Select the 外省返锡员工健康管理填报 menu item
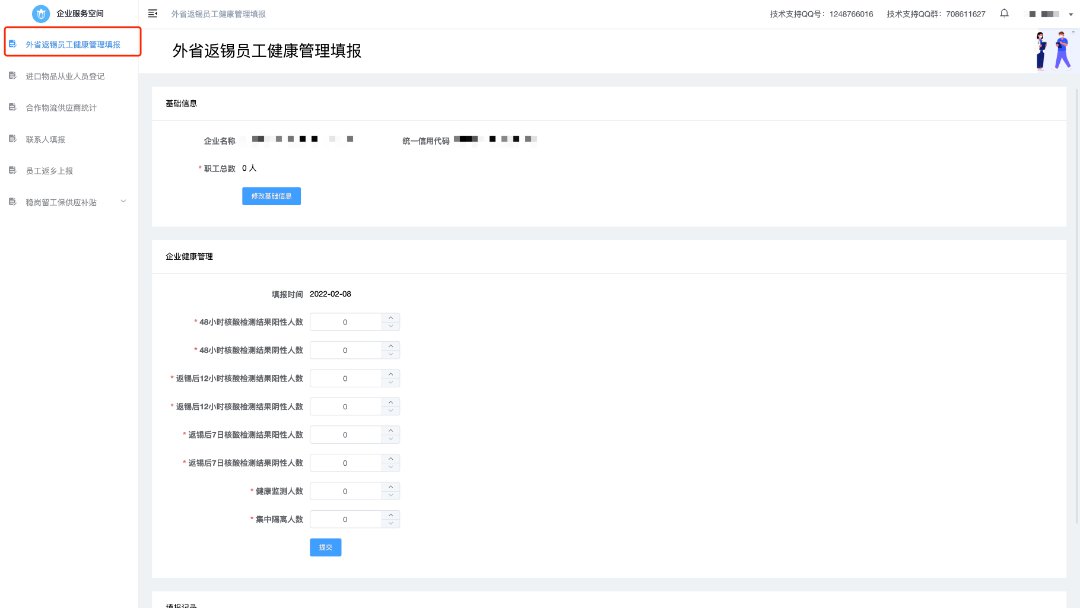Image resolution: width=1080 pixels, height=608 pixels. coord(72,44)
